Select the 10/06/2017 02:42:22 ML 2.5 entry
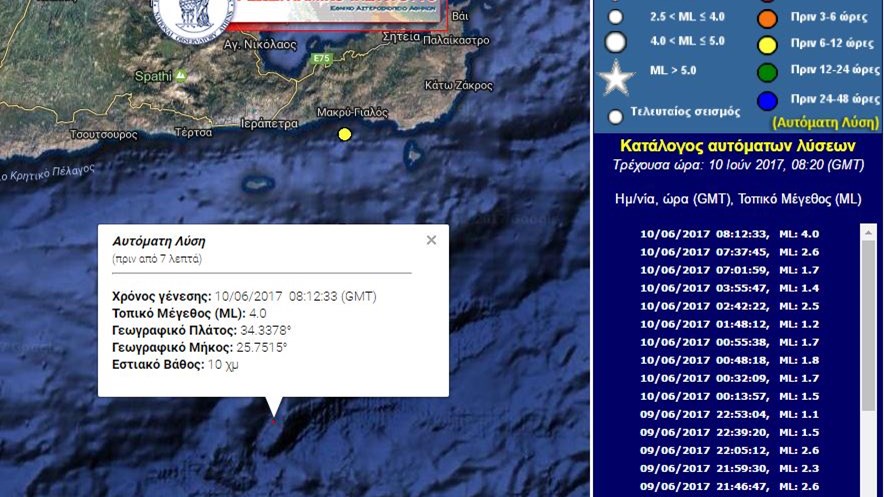This screenshot has width=884, height=497. pos(730,306)
